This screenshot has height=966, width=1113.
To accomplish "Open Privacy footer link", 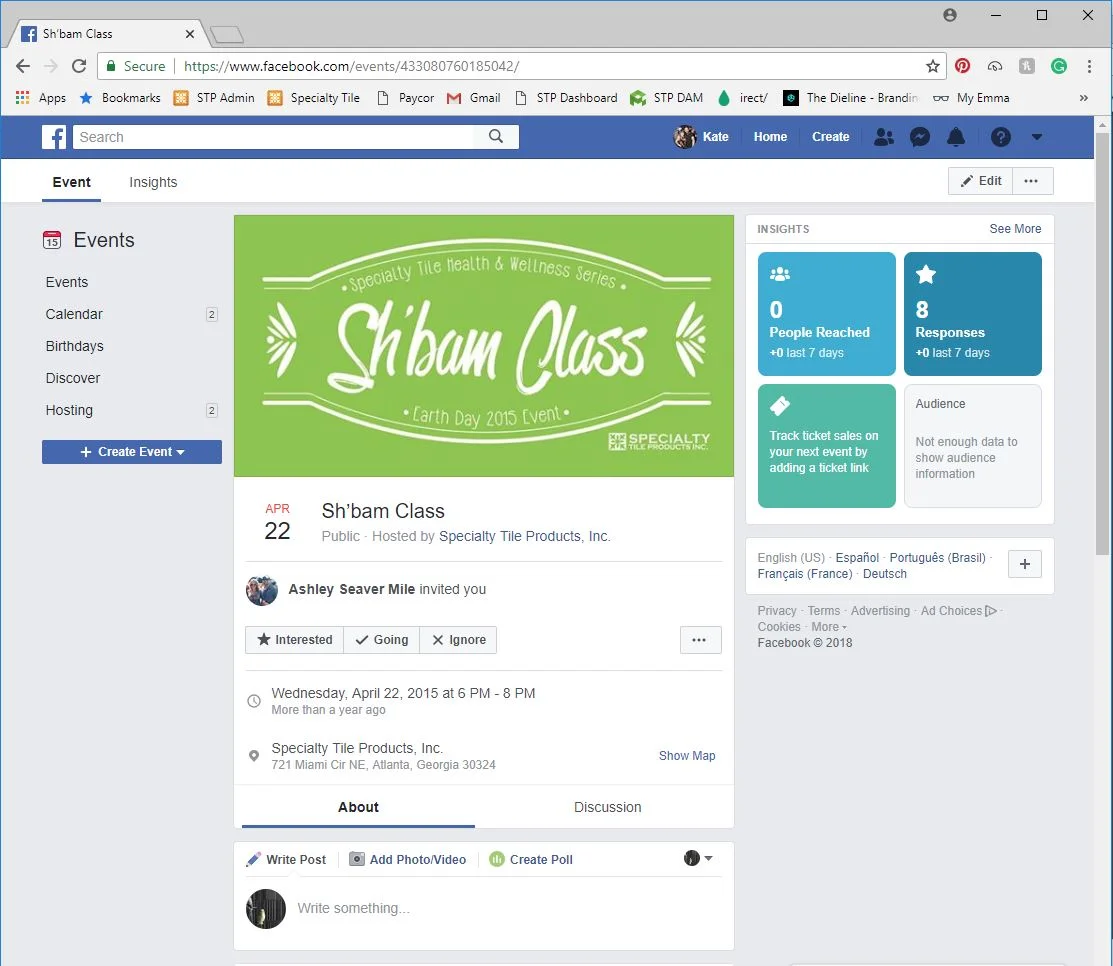I will tap(777, 610).
